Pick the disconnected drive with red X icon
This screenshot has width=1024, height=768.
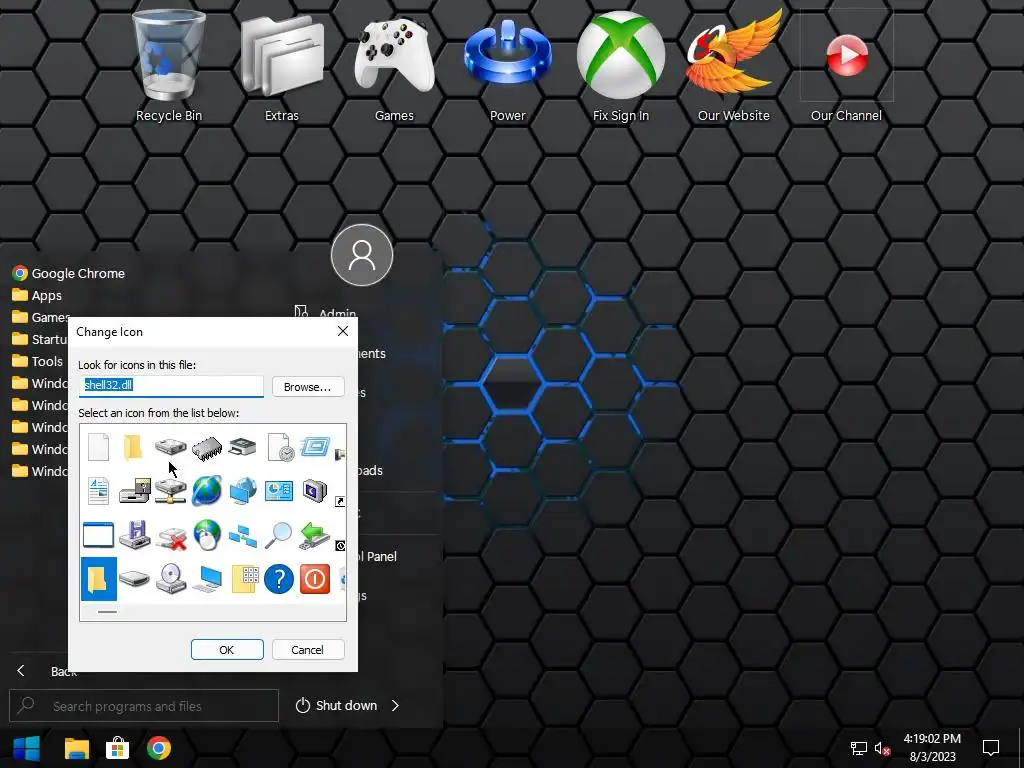[171, 536]
